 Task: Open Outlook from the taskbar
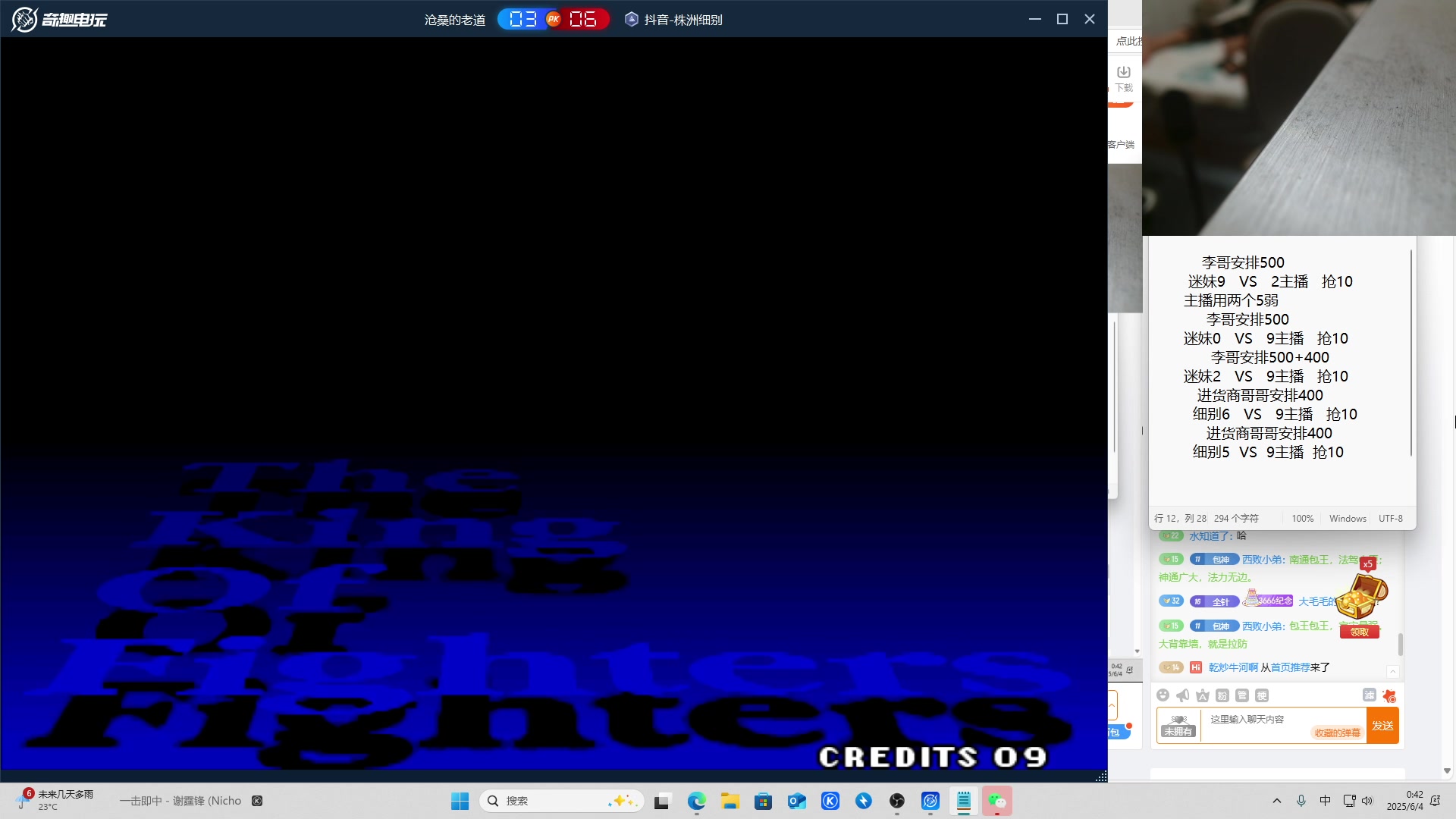coord(796,801)
